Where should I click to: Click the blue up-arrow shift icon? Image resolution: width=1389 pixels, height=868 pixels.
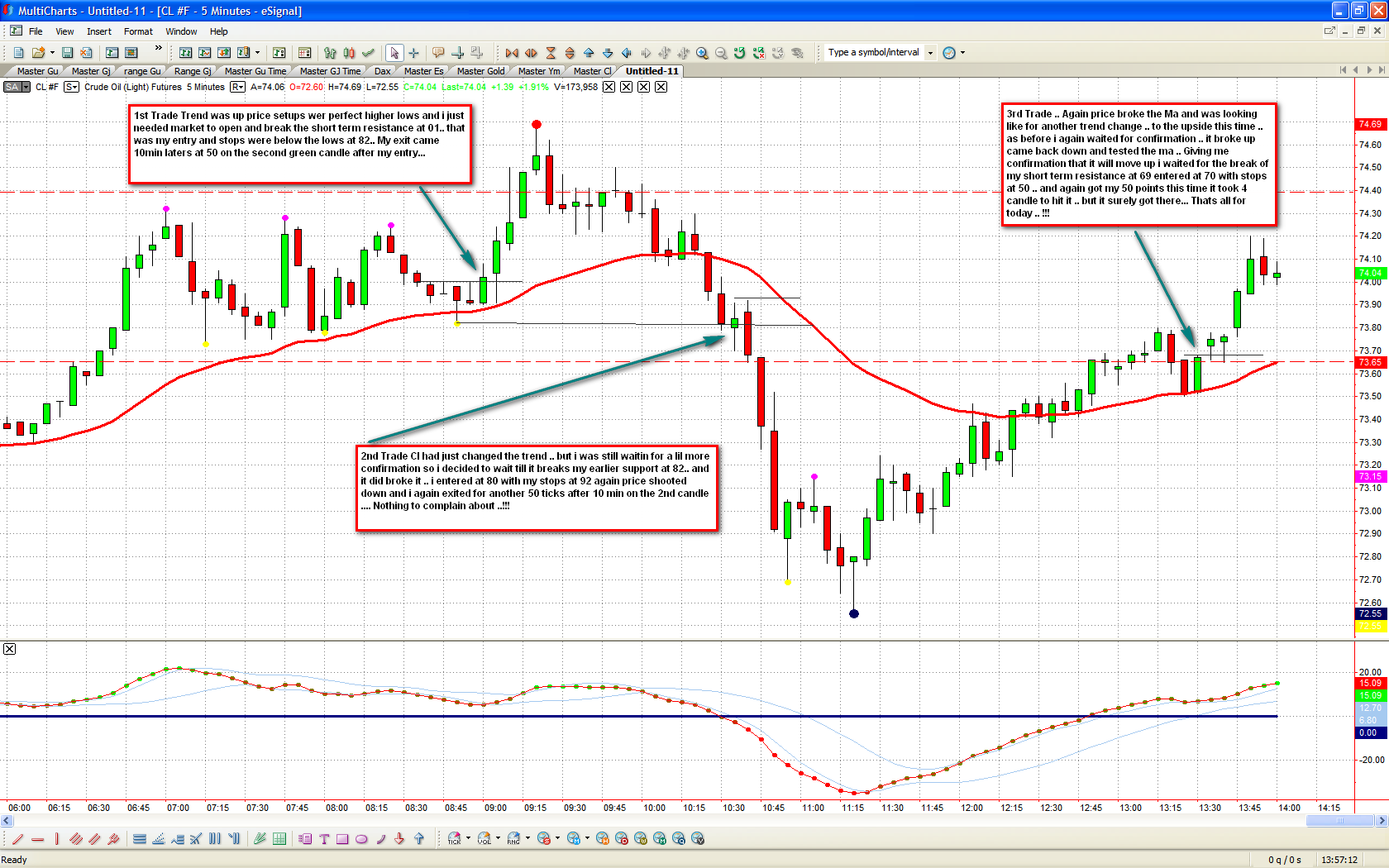pos(589,53)
